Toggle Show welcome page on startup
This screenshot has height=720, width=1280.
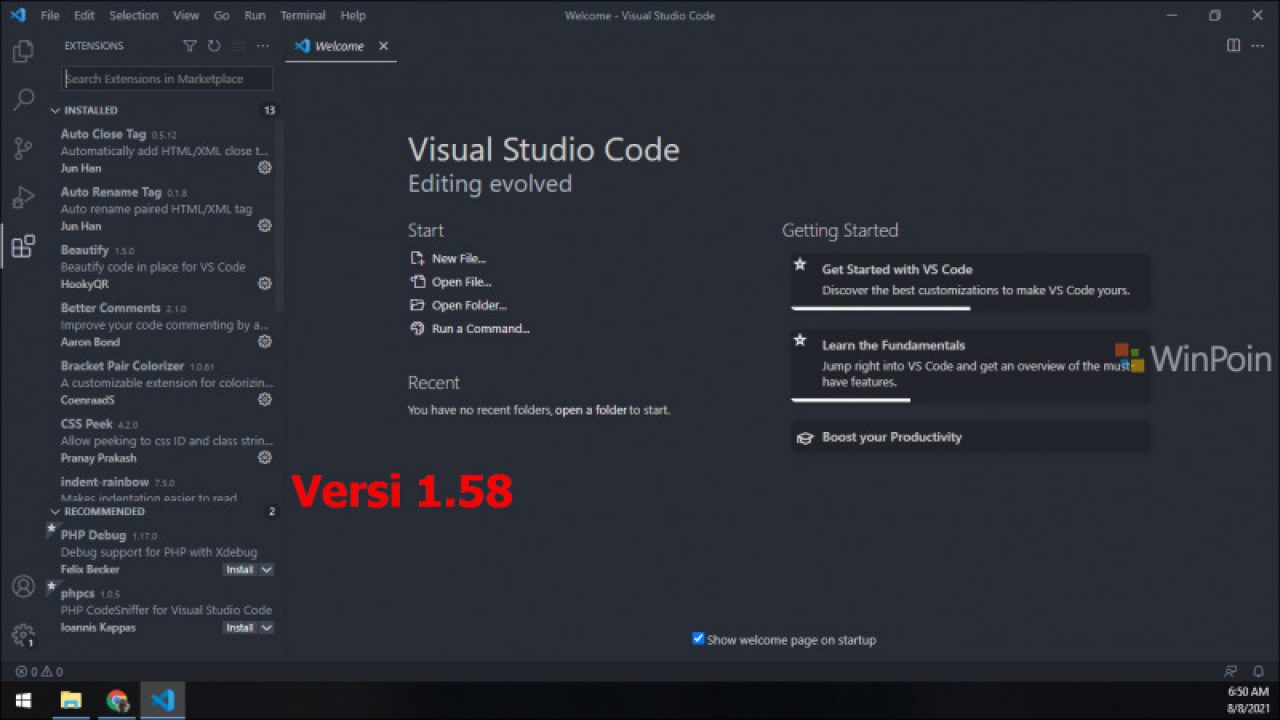698,639
